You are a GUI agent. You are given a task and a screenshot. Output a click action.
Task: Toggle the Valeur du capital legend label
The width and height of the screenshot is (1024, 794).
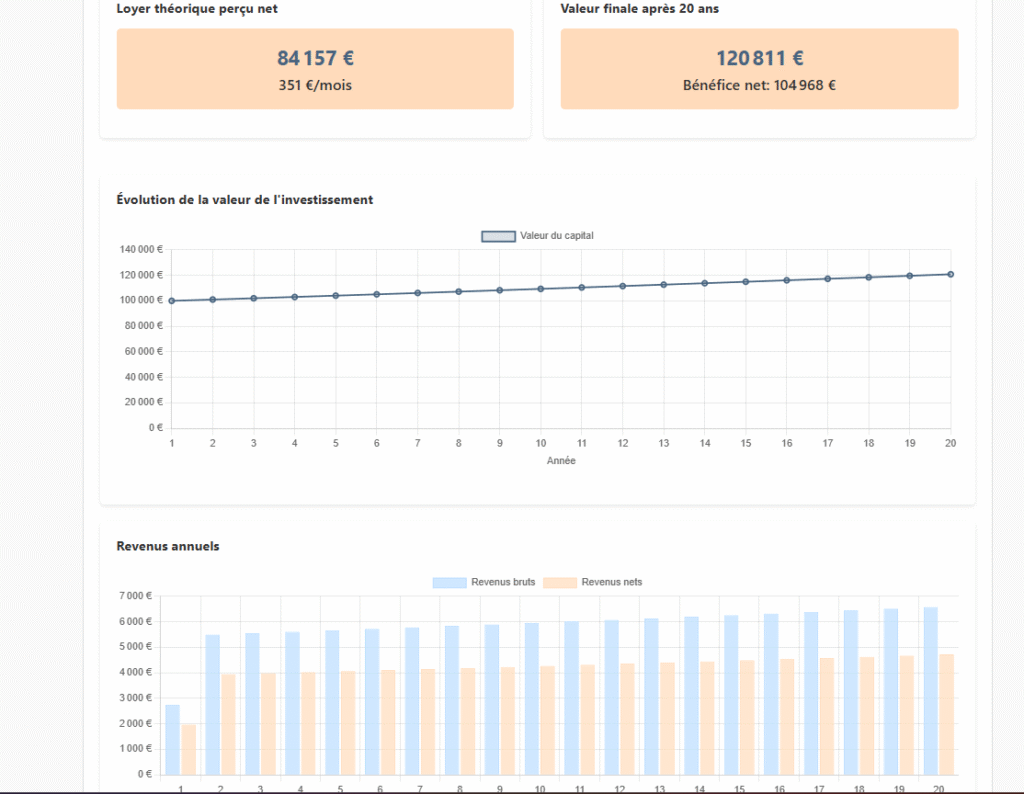pos(557,236)
